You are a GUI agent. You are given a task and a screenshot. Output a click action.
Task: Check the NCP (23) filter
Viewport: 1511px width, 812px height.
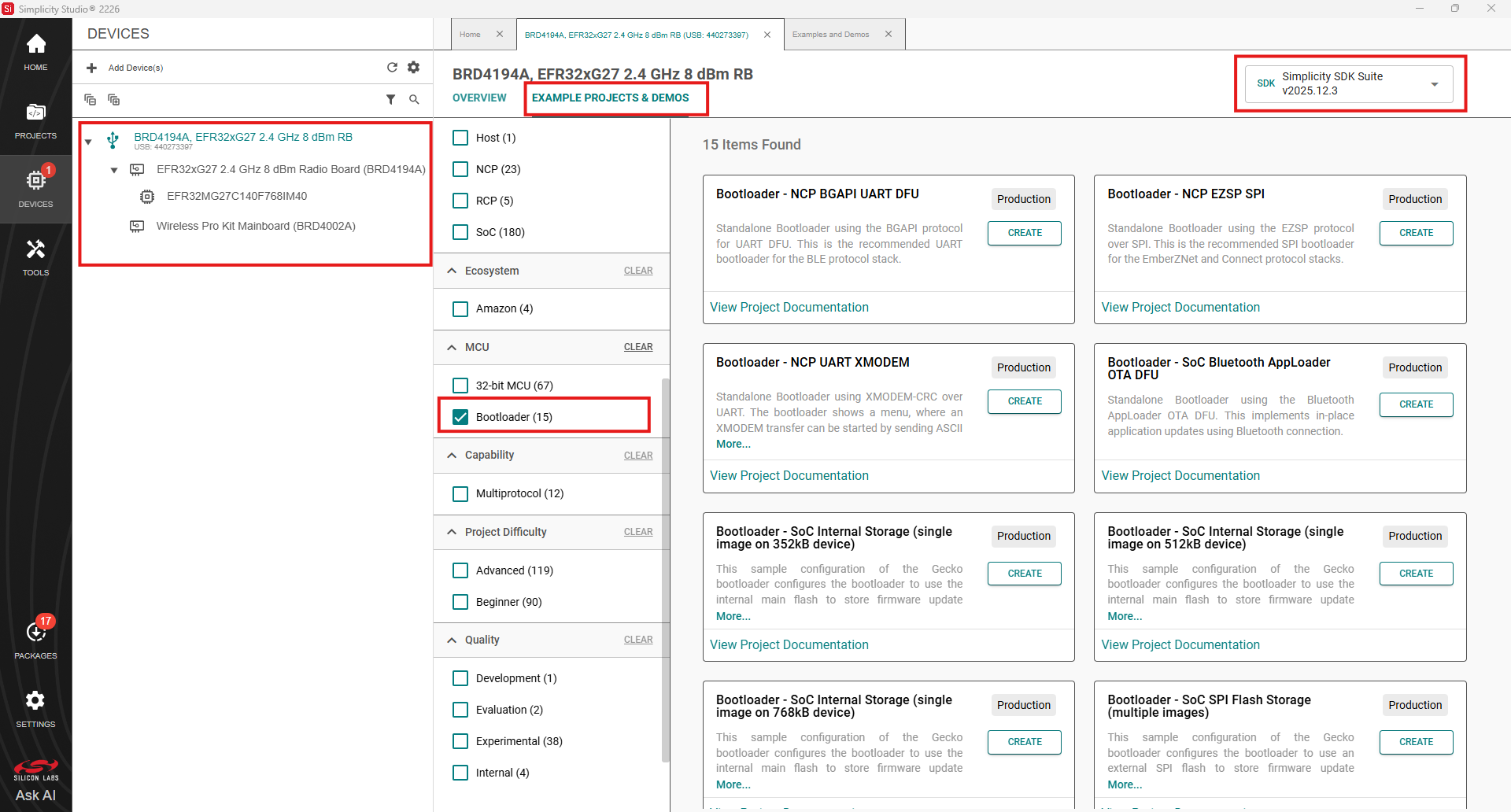pos(460,169)
